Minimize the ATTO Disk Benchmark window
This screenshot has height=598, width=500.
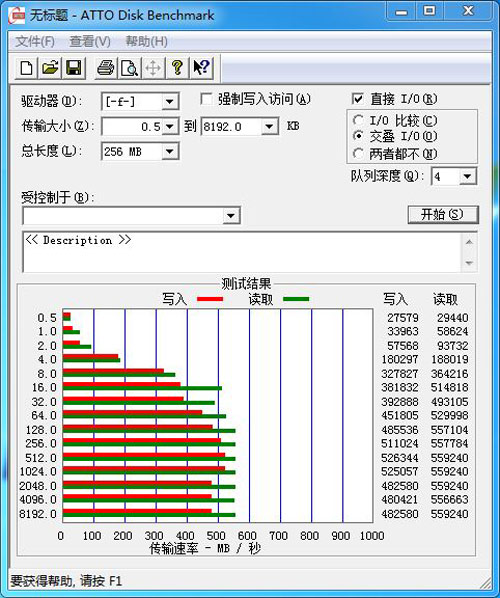[x=401, y=13]
